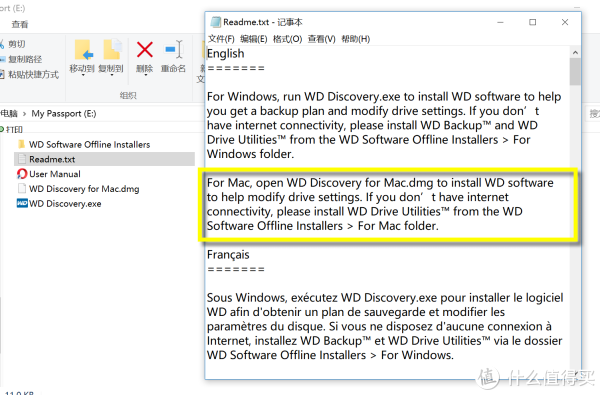Click the 'For Windows, run WD Discovery.exe' paragraph

point(384,125)
